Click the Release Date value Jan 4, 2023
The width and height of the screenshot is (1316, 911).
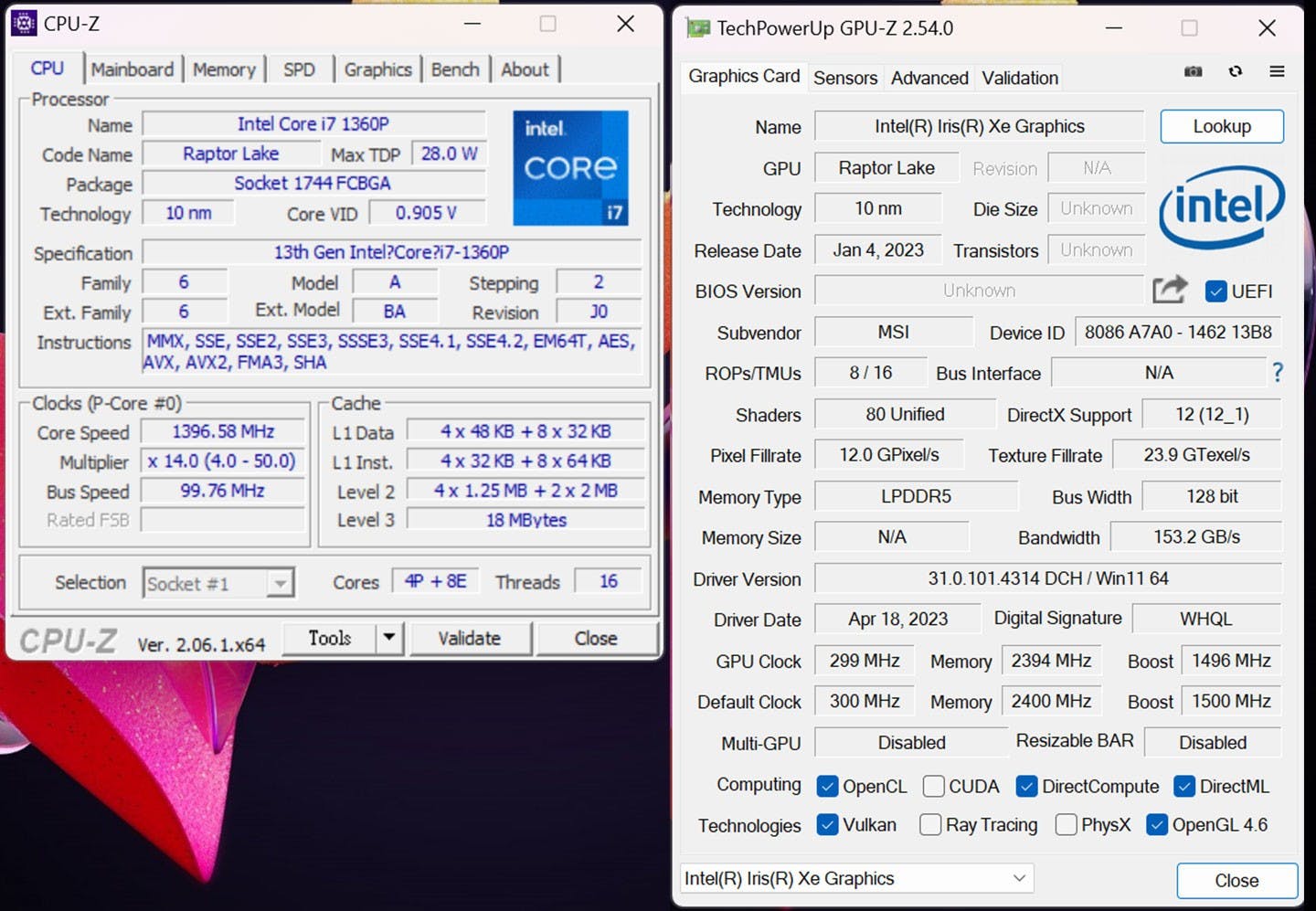tap(878, 249)
